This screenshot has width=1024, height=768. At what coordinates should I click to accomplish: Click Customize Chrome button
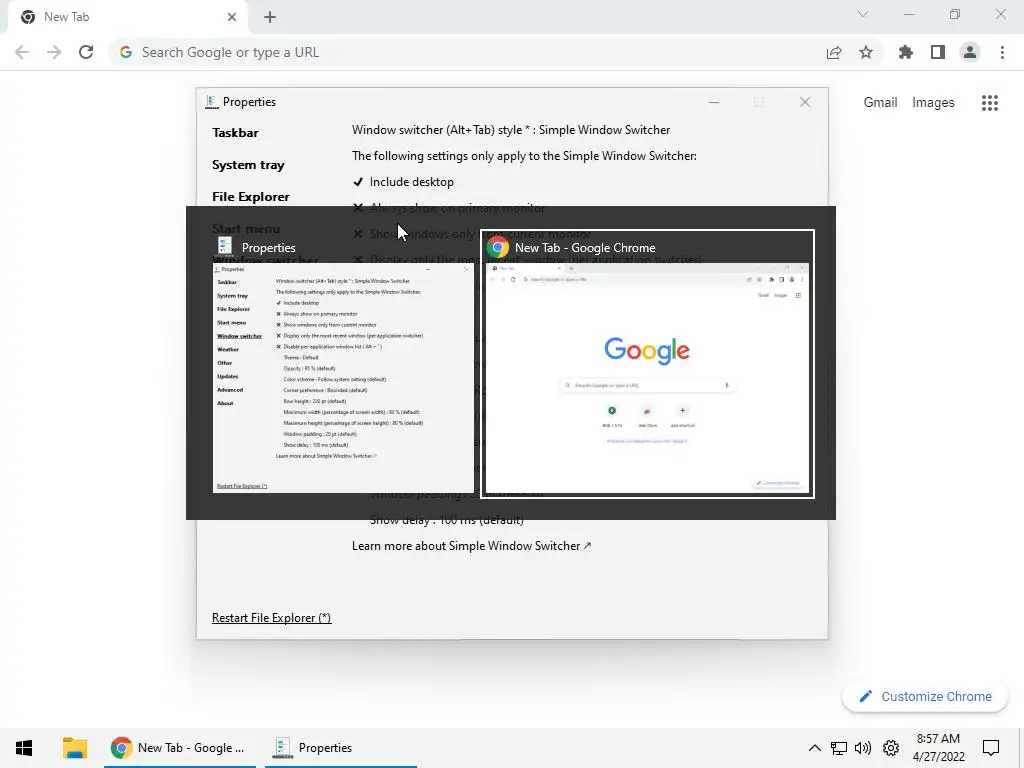coord(925,697)
